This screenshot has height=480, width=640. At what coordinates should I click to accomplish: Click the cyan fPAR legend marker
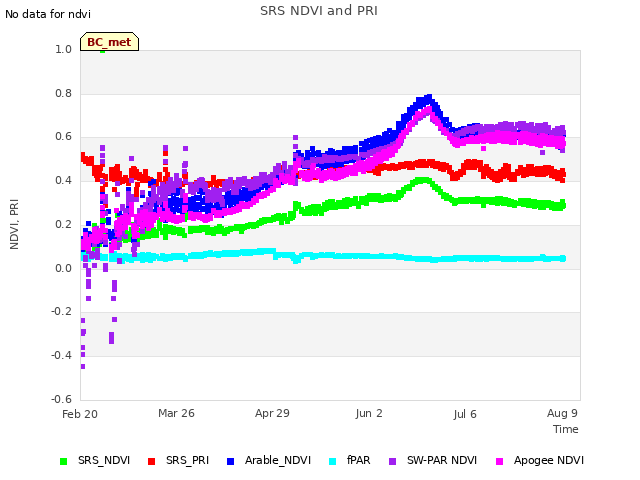coord(333,461)
